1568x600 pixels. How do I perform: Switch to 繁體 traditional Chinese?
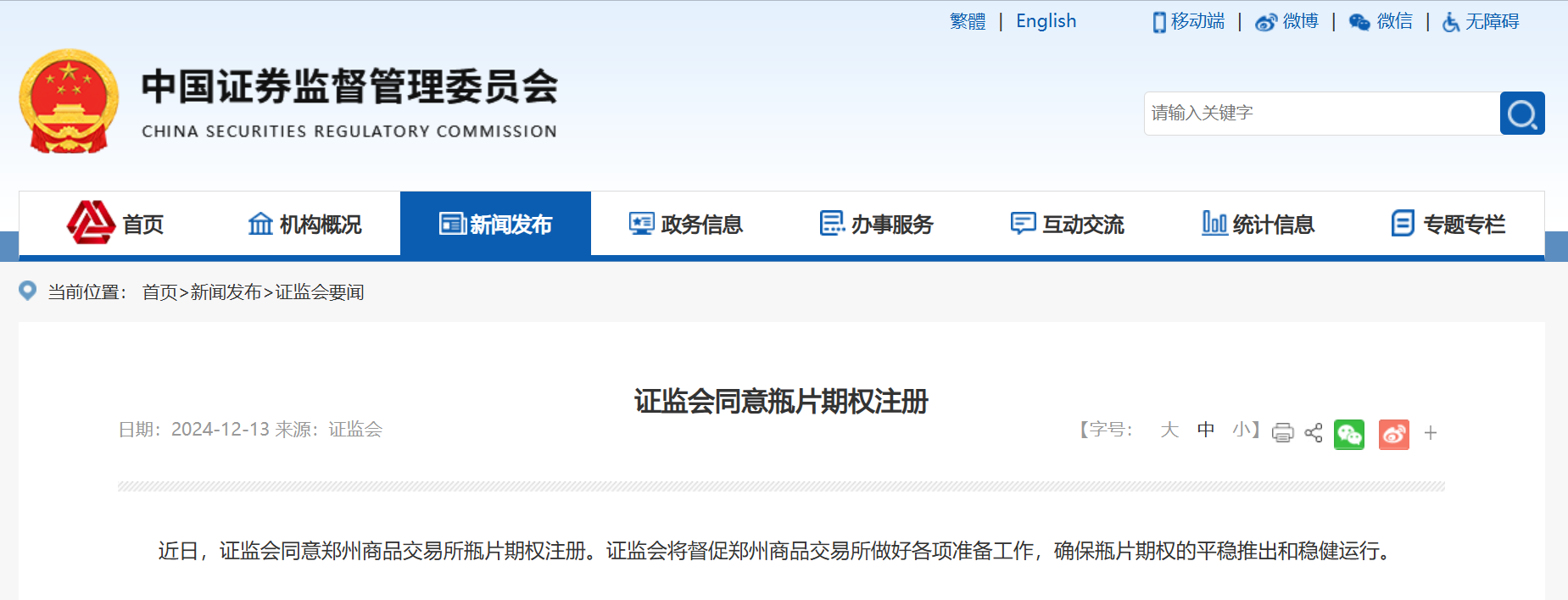pyautogui.click(x=968, y=21)
